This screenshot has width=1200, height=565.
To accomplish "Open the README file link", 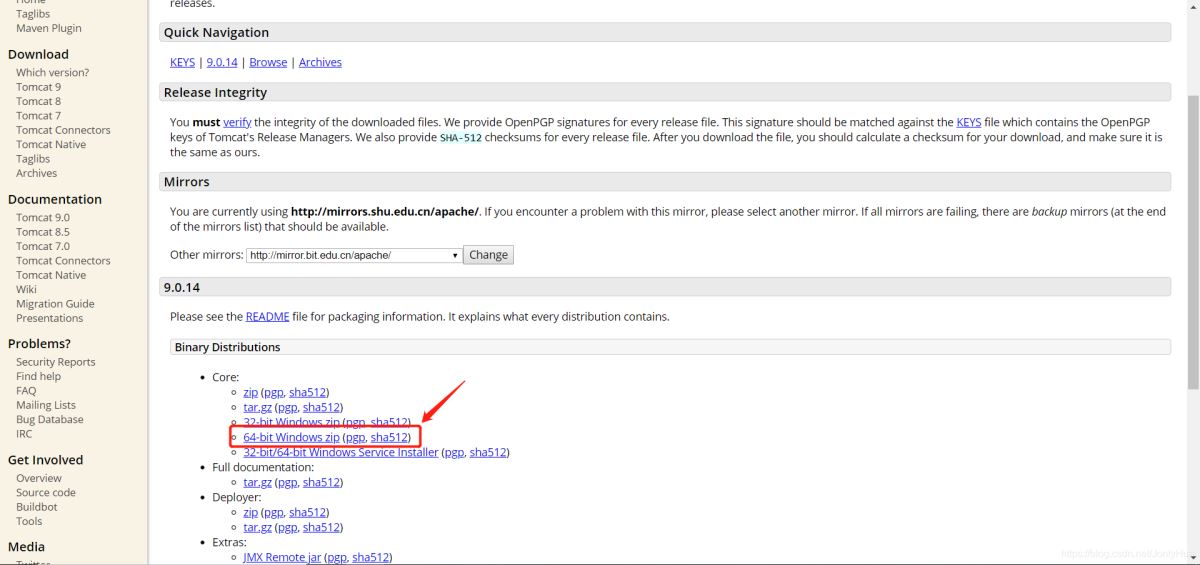I will point(267,317).
